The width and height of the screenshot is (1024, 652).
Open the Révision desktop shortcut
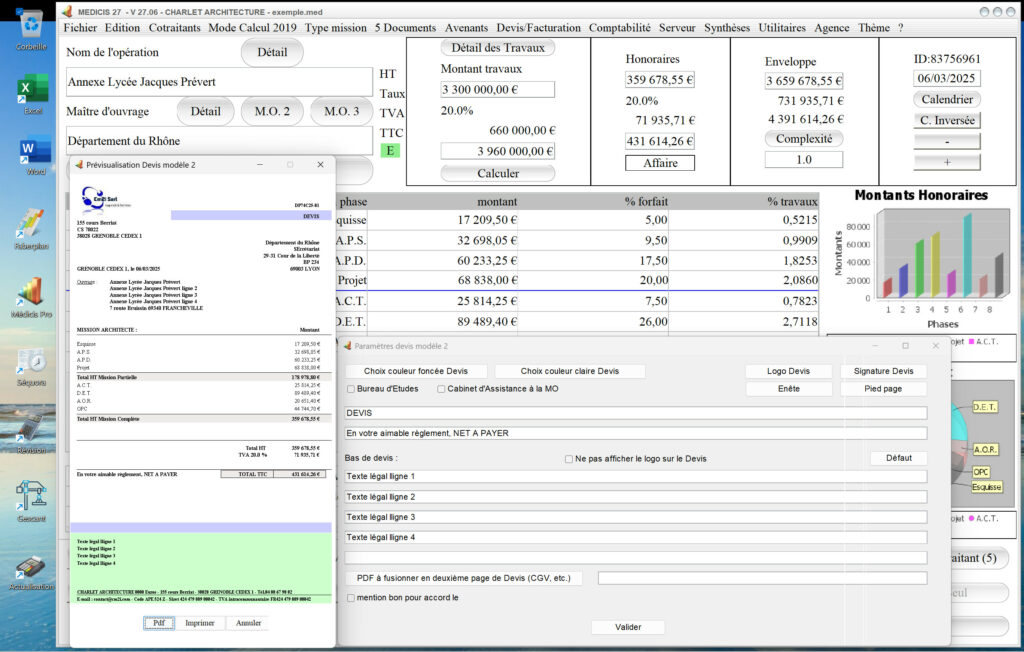[x=31, y=434]
